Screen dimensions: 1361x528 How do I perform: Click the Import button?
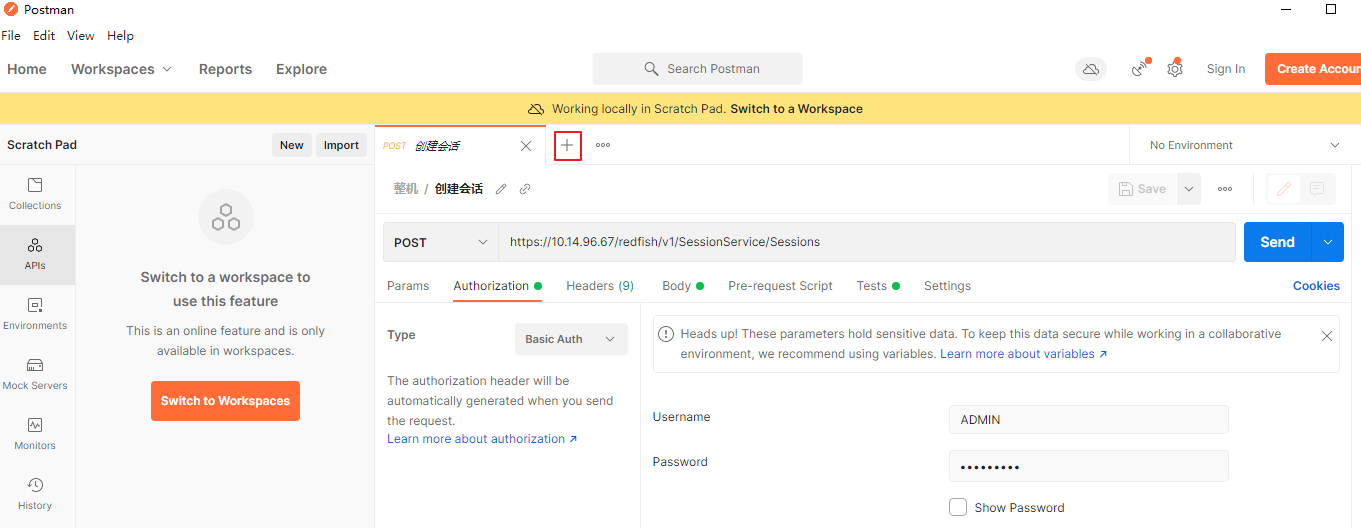point(341,145)
